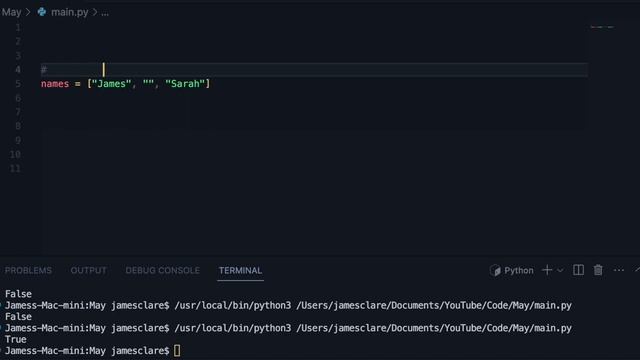640x360 pixels.
Task: Click line number 4 in the gutter
Action: coord(18,69)
